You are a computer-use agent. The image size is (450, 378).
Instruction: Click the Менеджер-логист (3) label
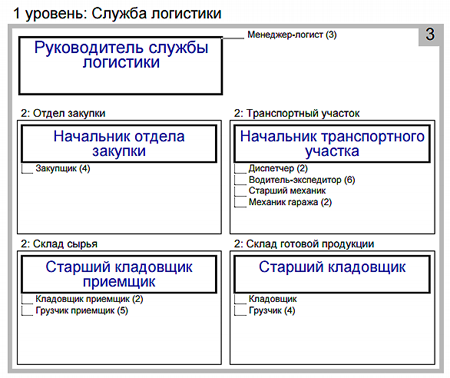tap(292, 35)
